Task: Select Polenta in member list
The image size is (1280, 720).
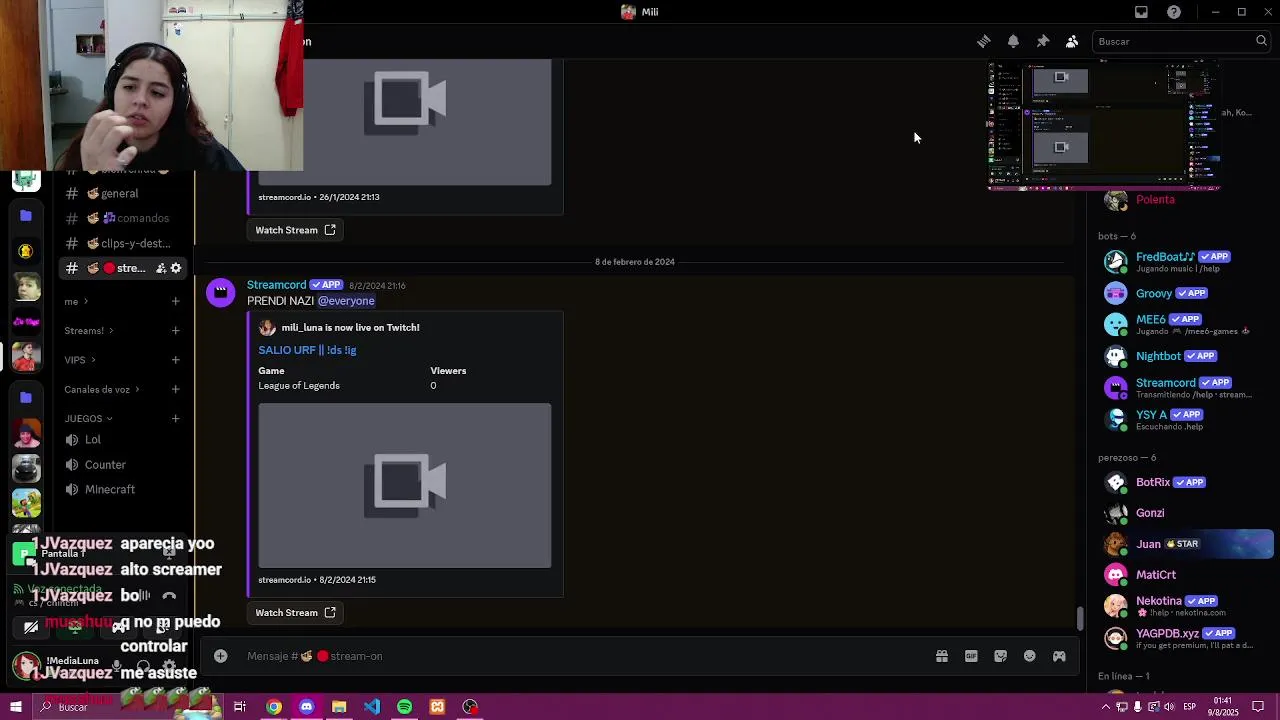Action: pos(1185,200)
